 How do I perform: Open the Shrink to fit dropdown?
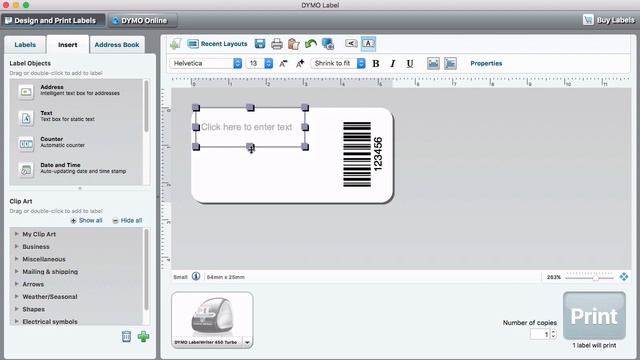tap(361, 63)
